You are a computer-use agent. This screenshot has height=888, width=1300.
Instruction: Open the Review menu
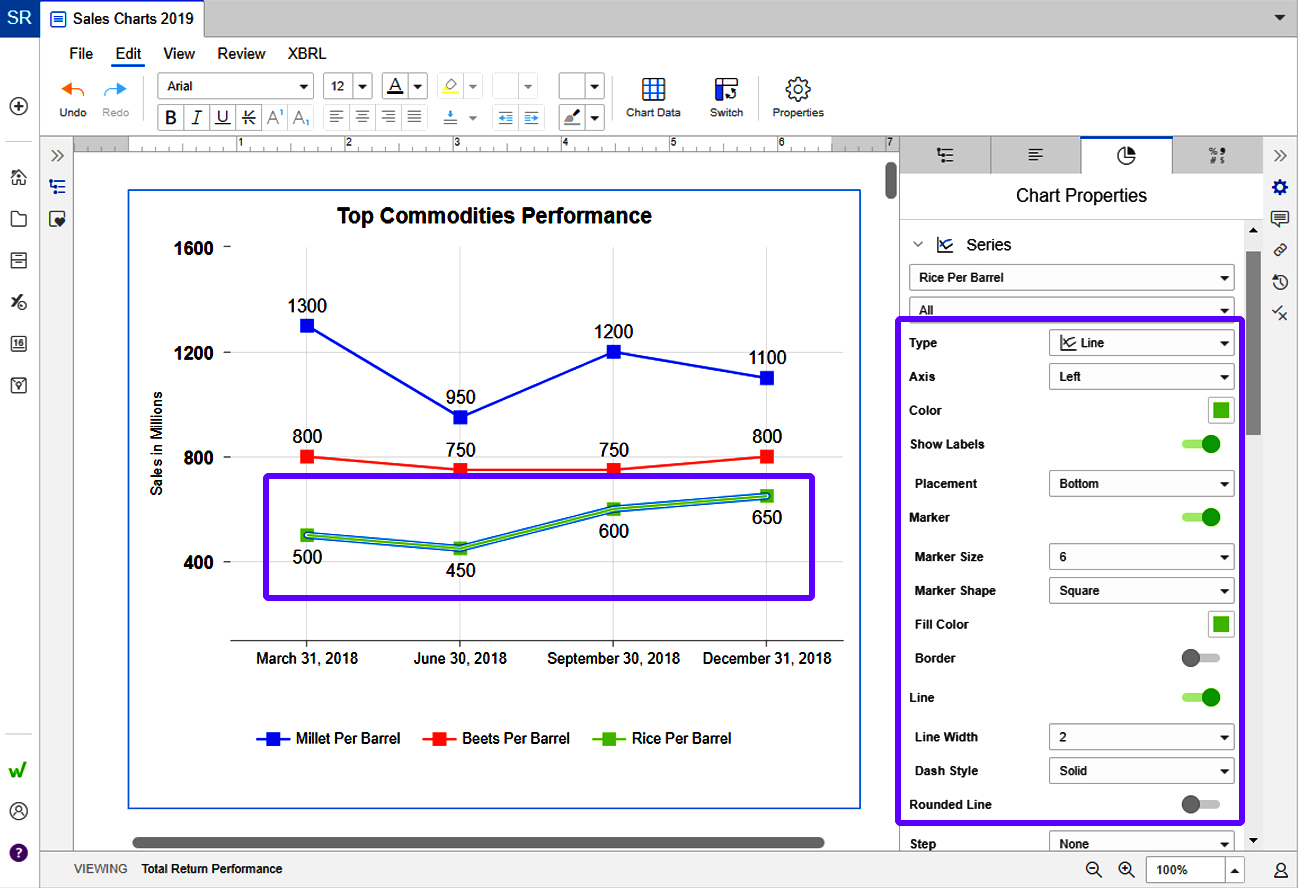[241, 54]
